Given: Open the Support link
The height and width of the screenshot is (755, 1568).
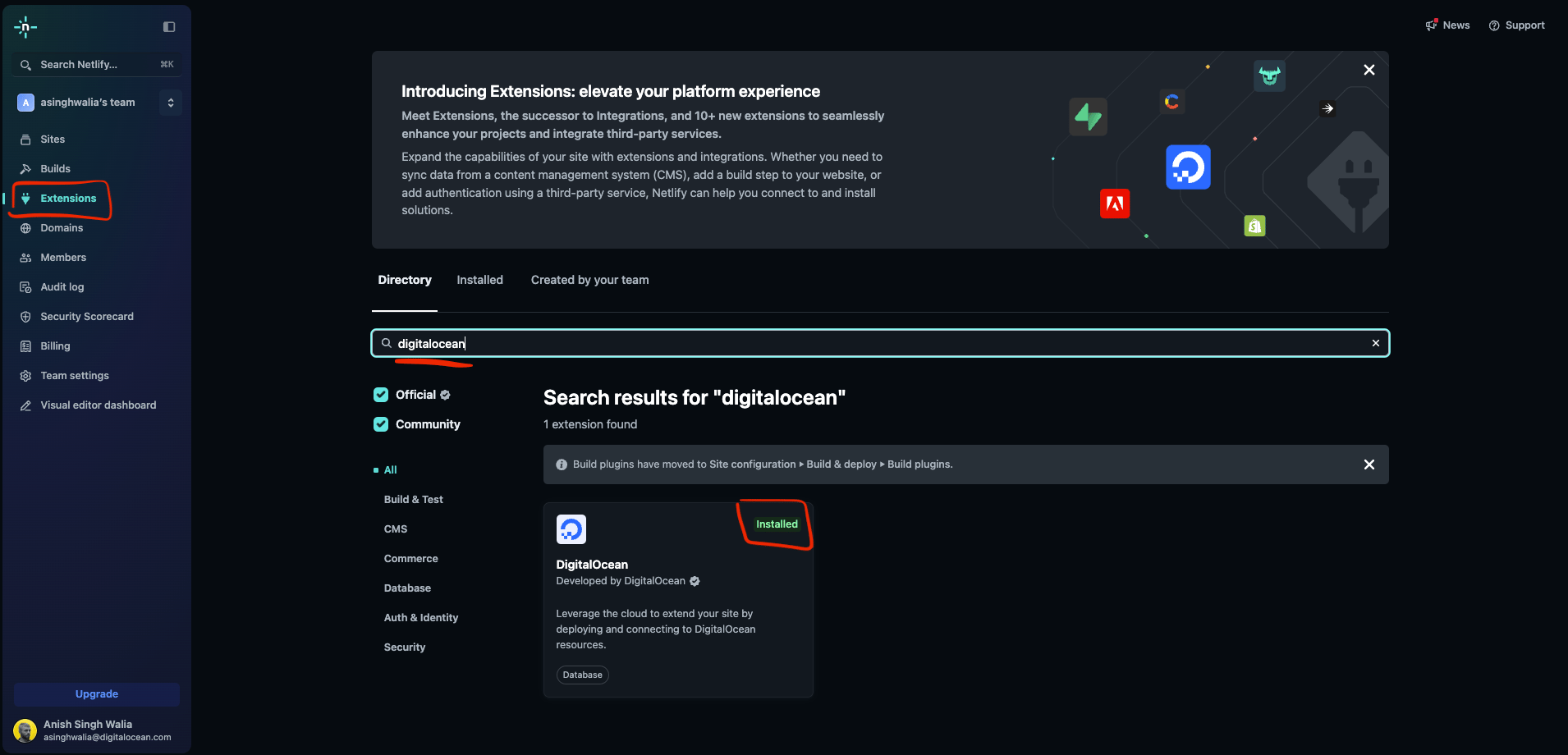Looking at the screenshot, I should 1517,25.
